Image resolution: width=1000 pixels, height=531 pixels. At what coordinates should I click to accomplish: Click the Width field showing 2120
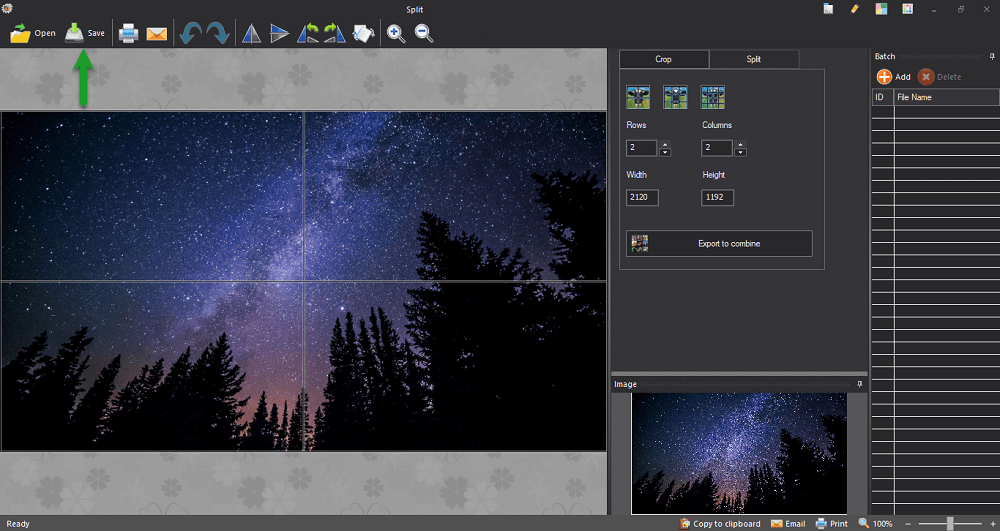[642, 198]
